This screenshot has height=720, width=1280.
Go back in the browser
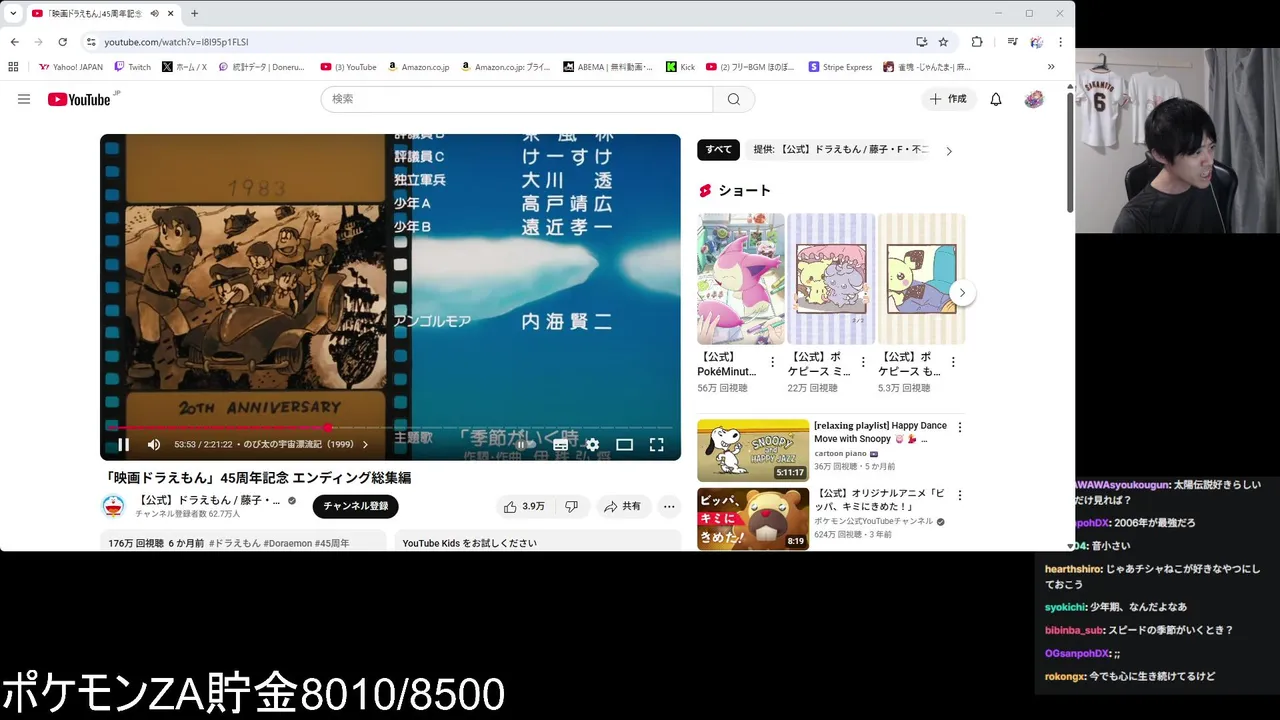[14, 42]
